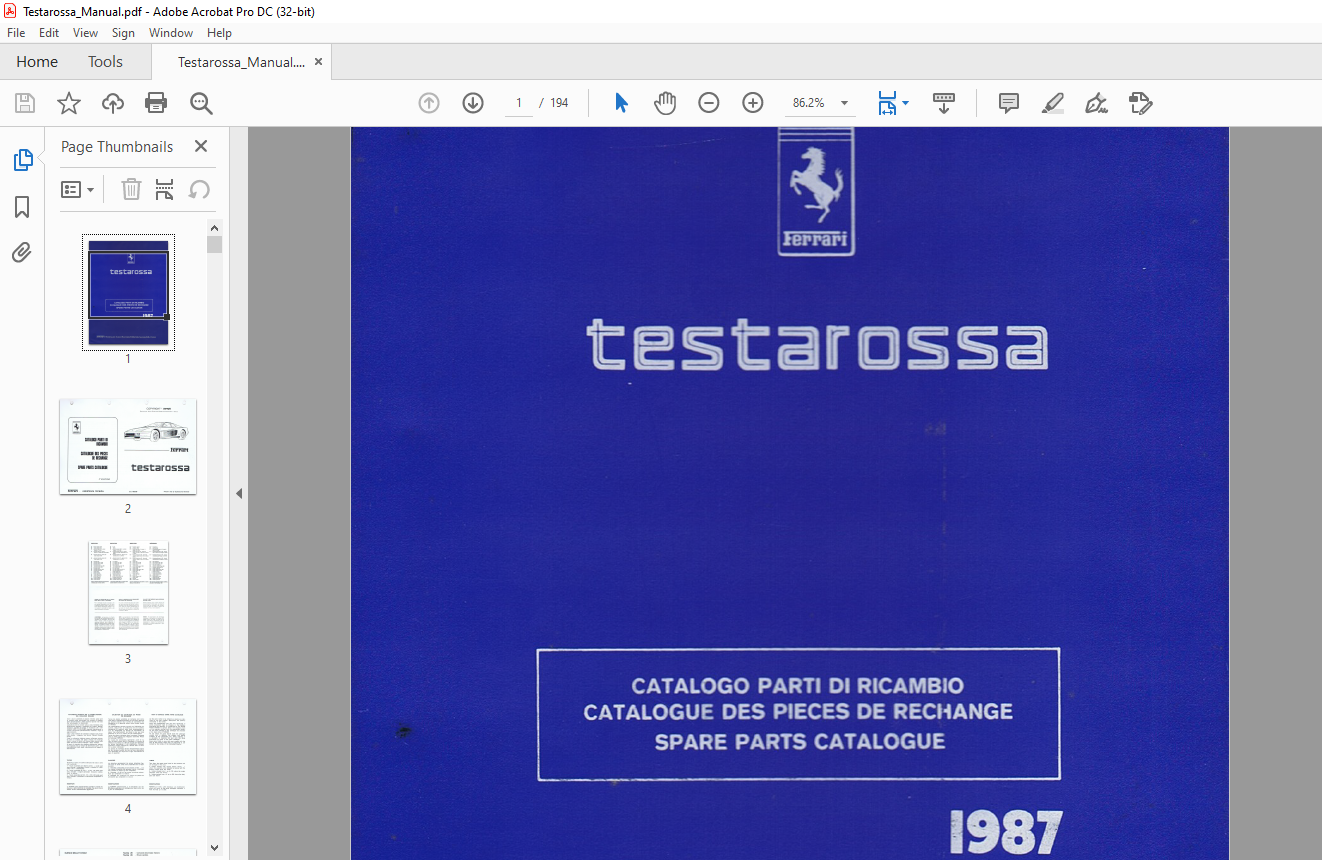Delete selected page with trash icon
Viewport: 1322px width, 860px height.
(132, 189)
